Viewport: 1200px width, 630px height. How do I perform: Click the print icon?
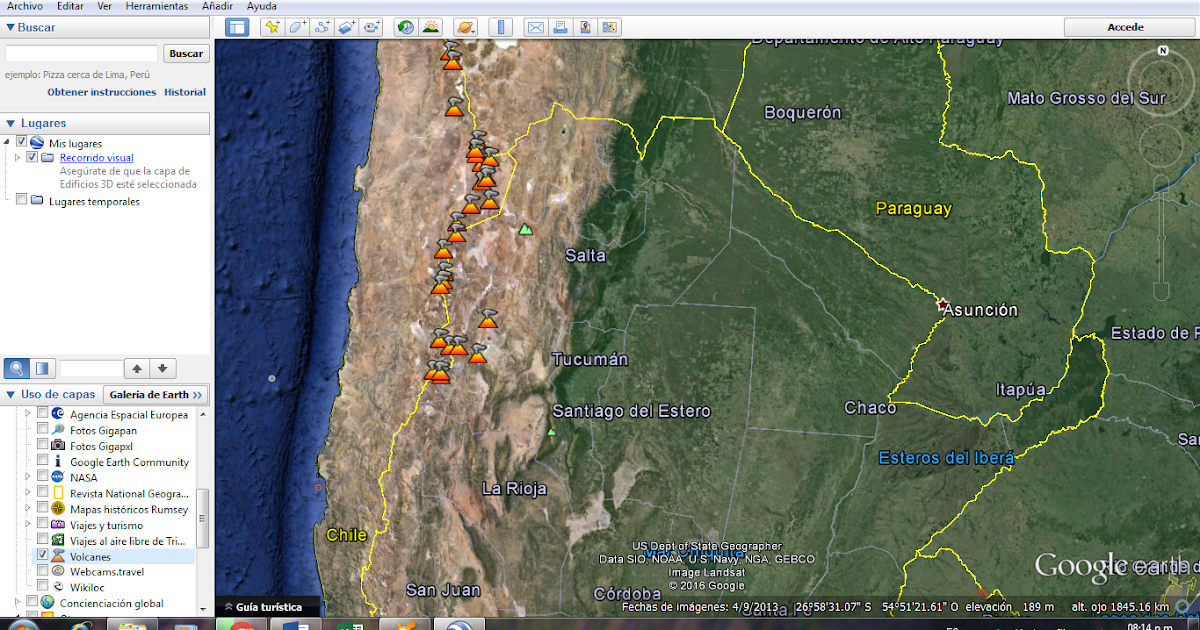coord(560,27)
